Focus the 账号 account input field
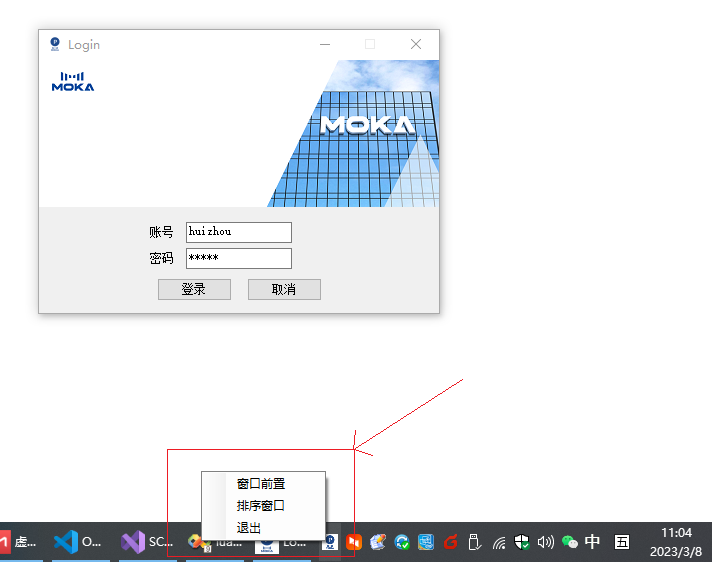 point(239,232)
